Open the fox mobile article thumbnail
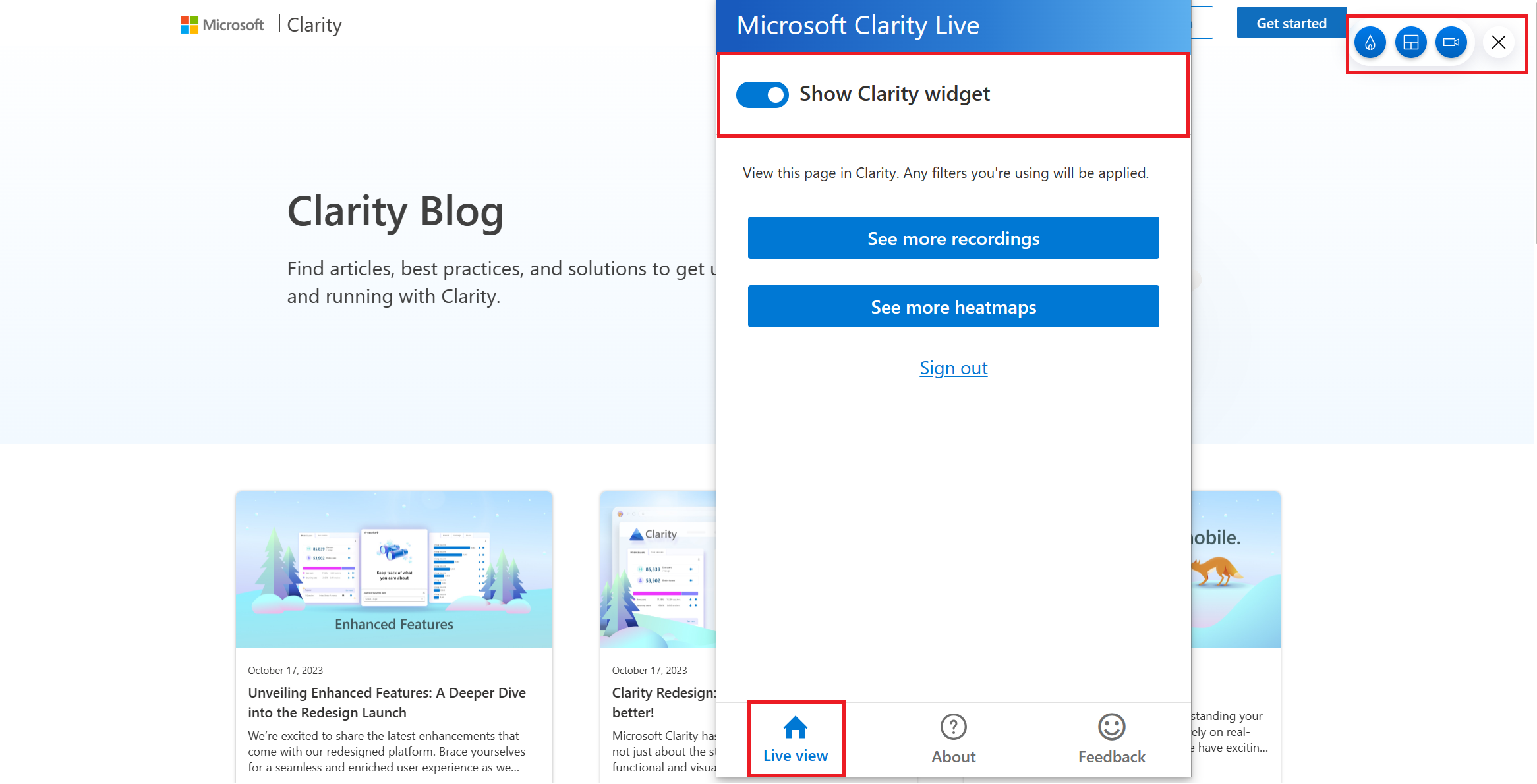The image size is (1537, 784). coord(1236,569)
